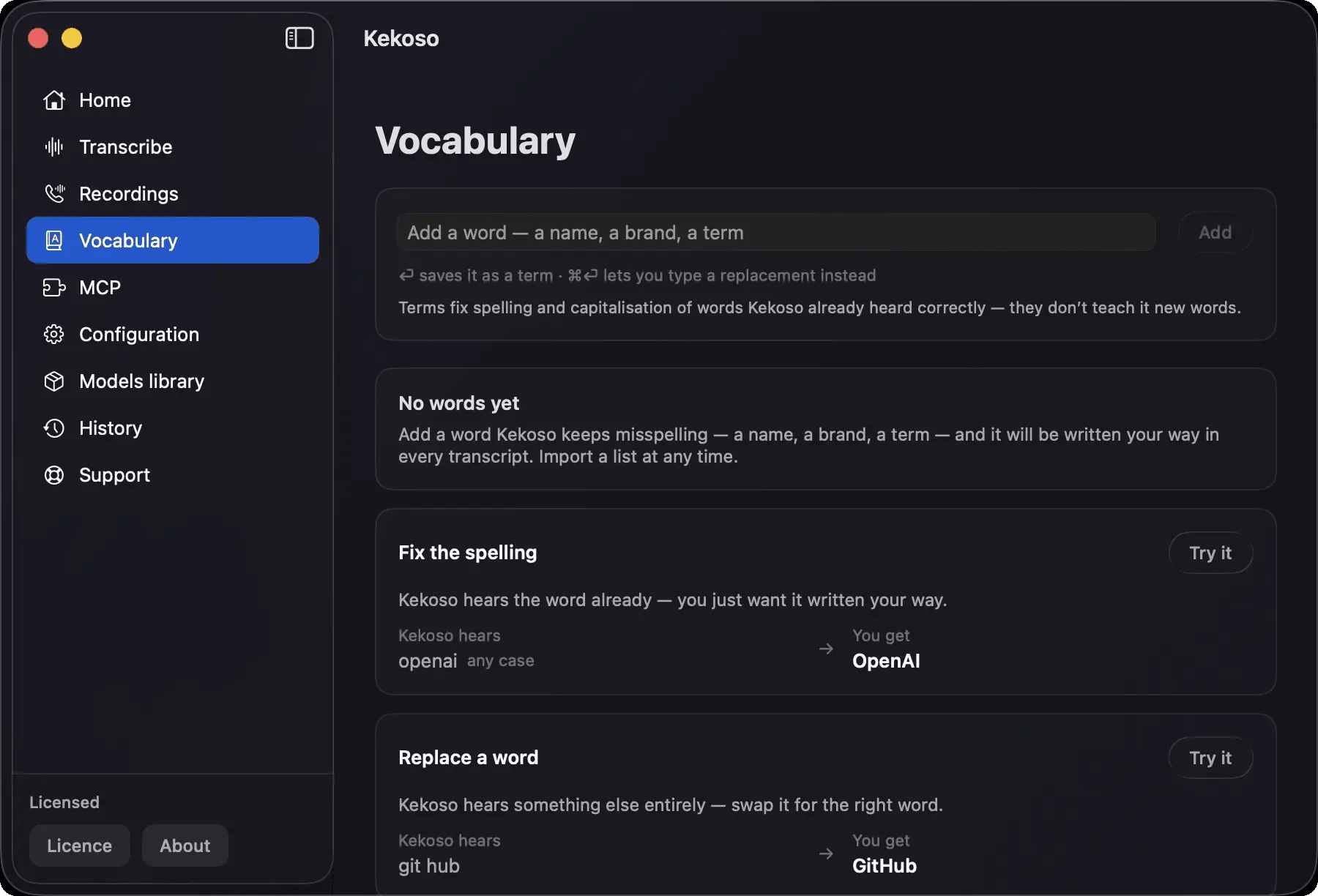
Task: Toggle the sidebar collapse icon
Action: point(299,38)
